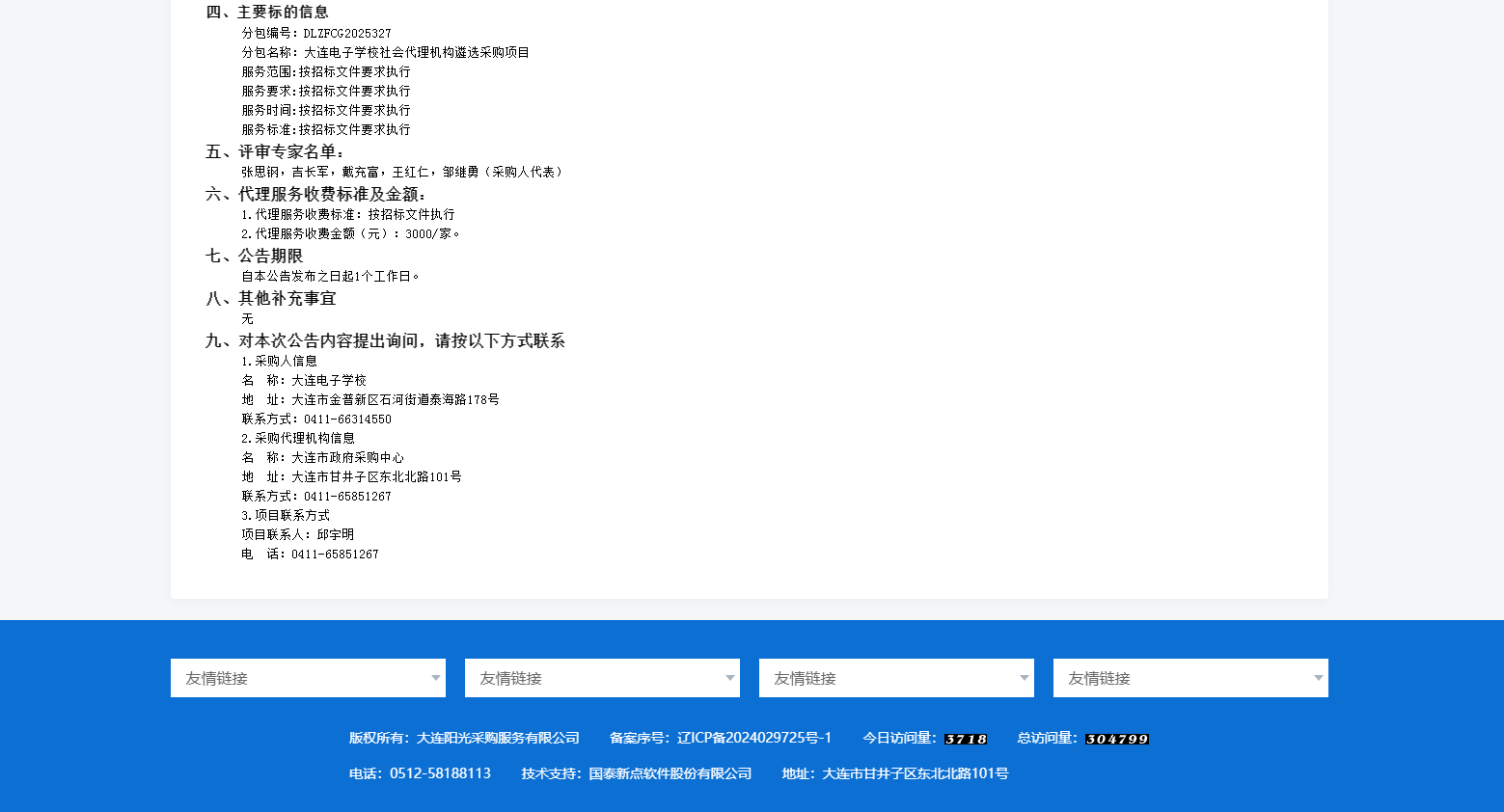
Task: Click the 采购人 contact number 0411-66314550
Action: point(347,419)
